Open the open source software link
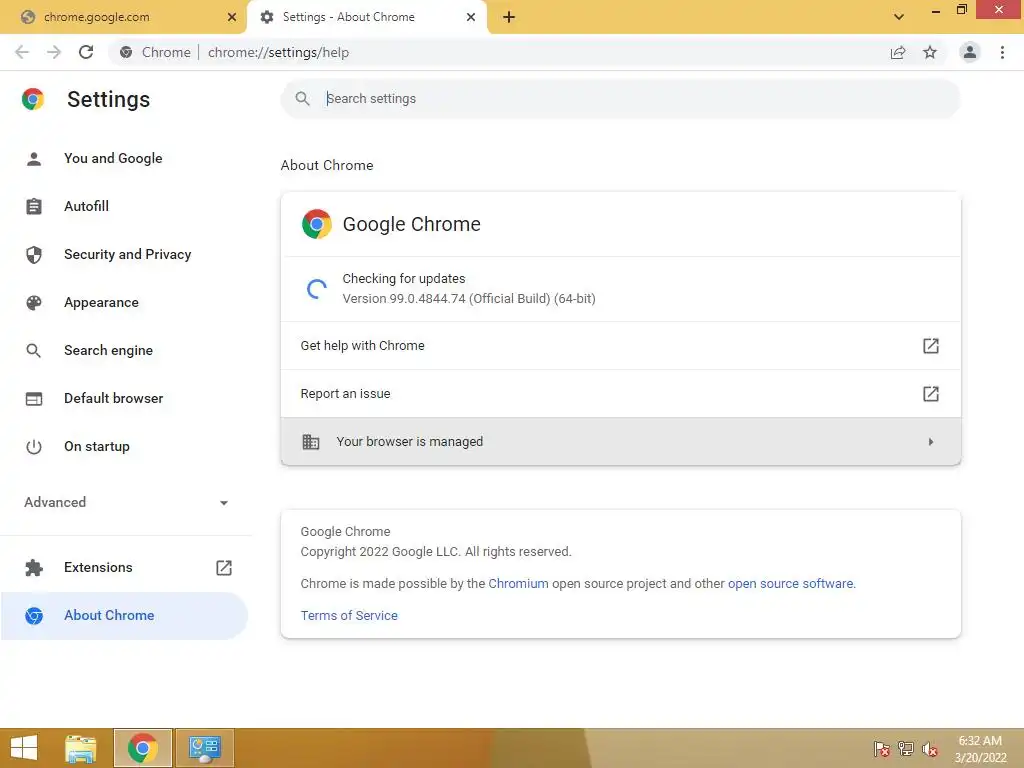Viewport: 1024px width, 768px height. tap(790, 584)
